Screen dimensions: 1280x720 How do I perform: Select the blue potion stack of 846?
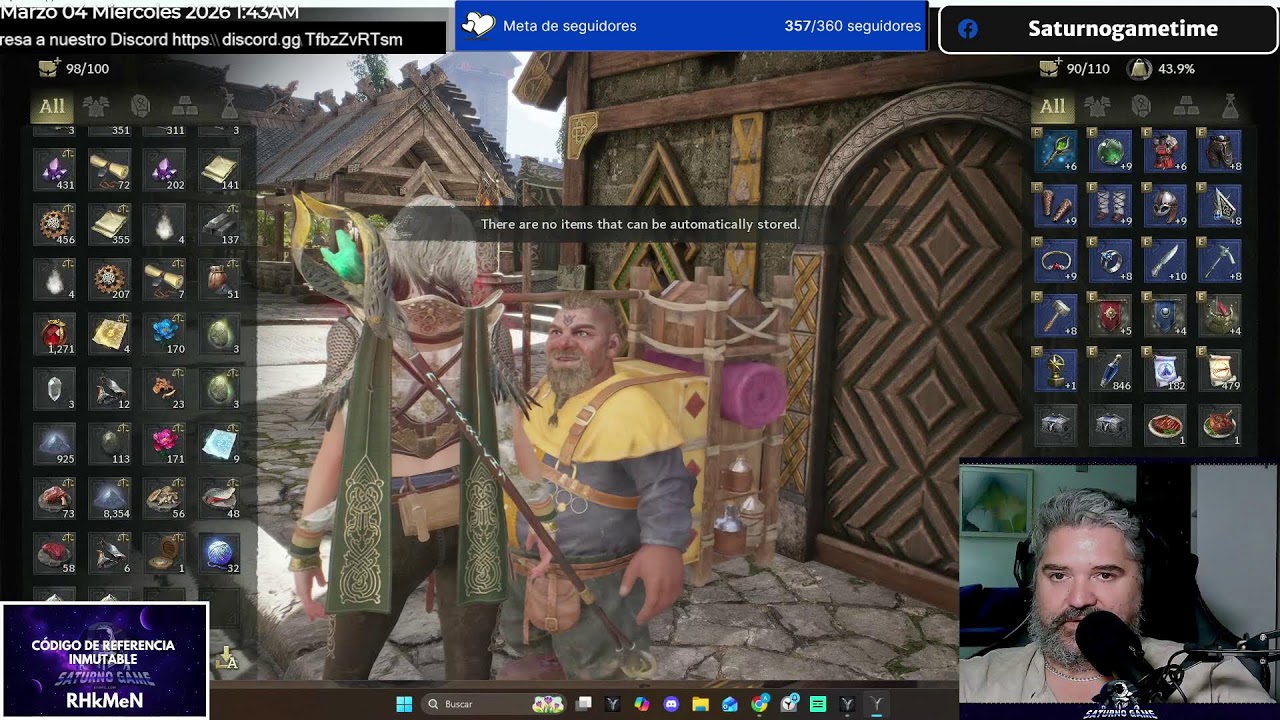tap(1110, 370)
